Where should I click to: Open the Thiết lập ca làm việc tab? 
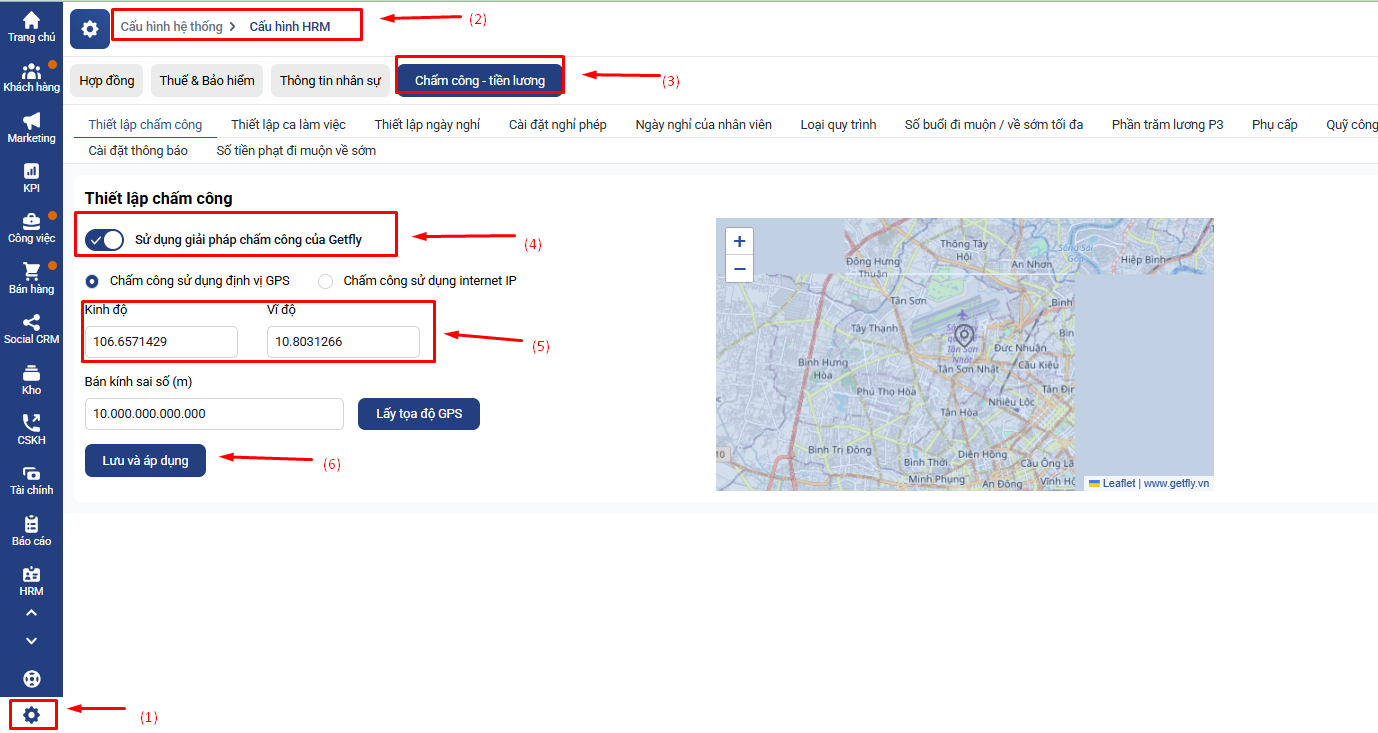(x=288, y=124)
